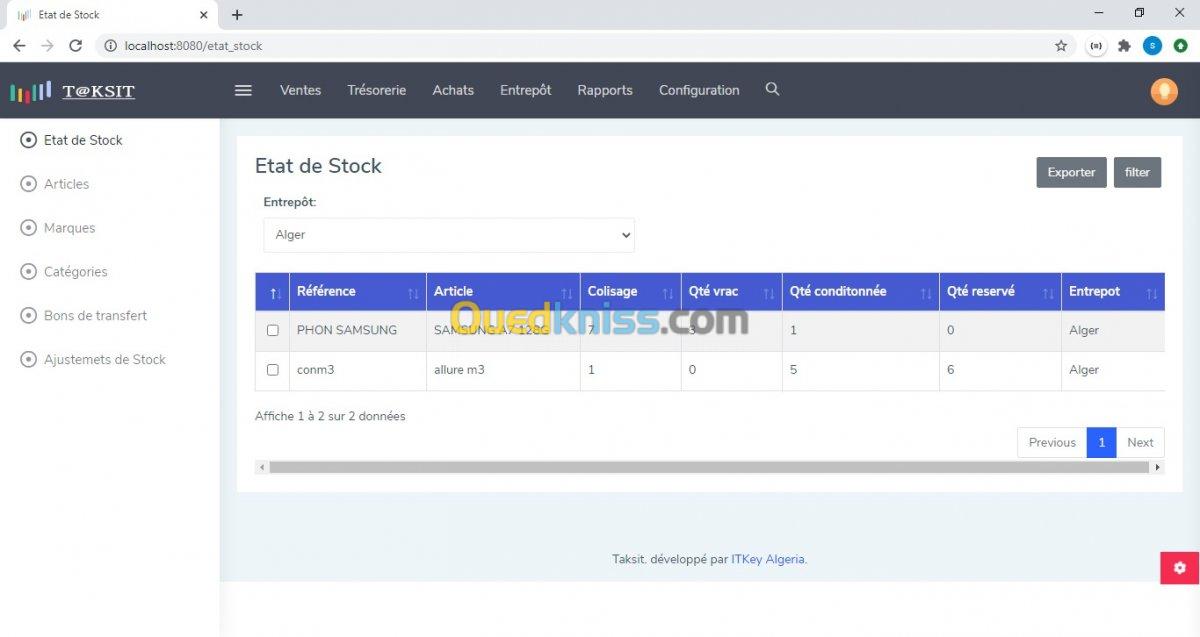This screenshot has height=637, width=1200.
Task: Close the Etat de Stock browser tab
Action: pos(204,15)
